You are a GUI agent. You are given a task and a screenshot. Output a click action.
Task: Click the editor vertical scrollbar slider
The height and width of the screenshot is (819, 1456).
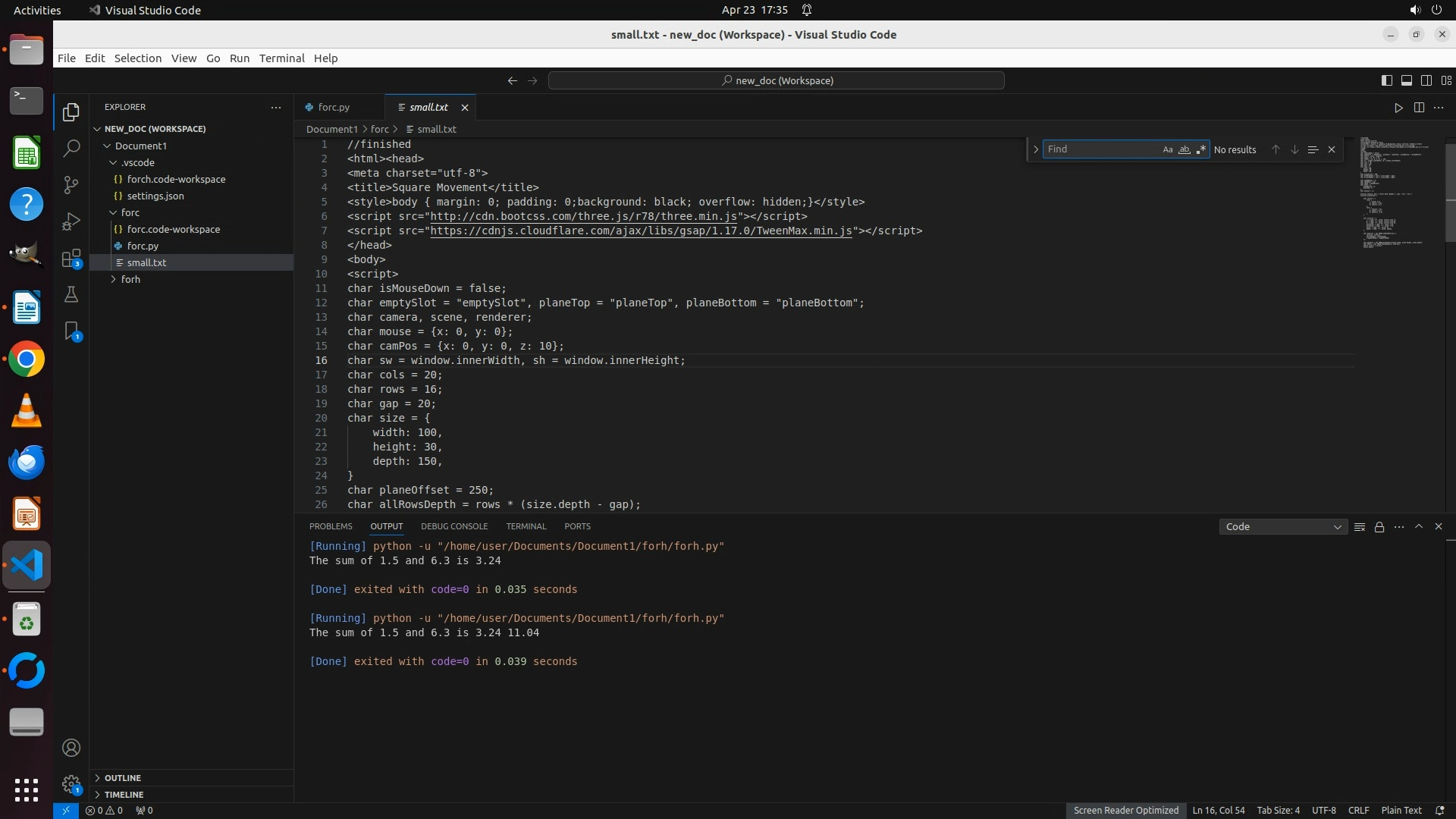click(1450, 193)
